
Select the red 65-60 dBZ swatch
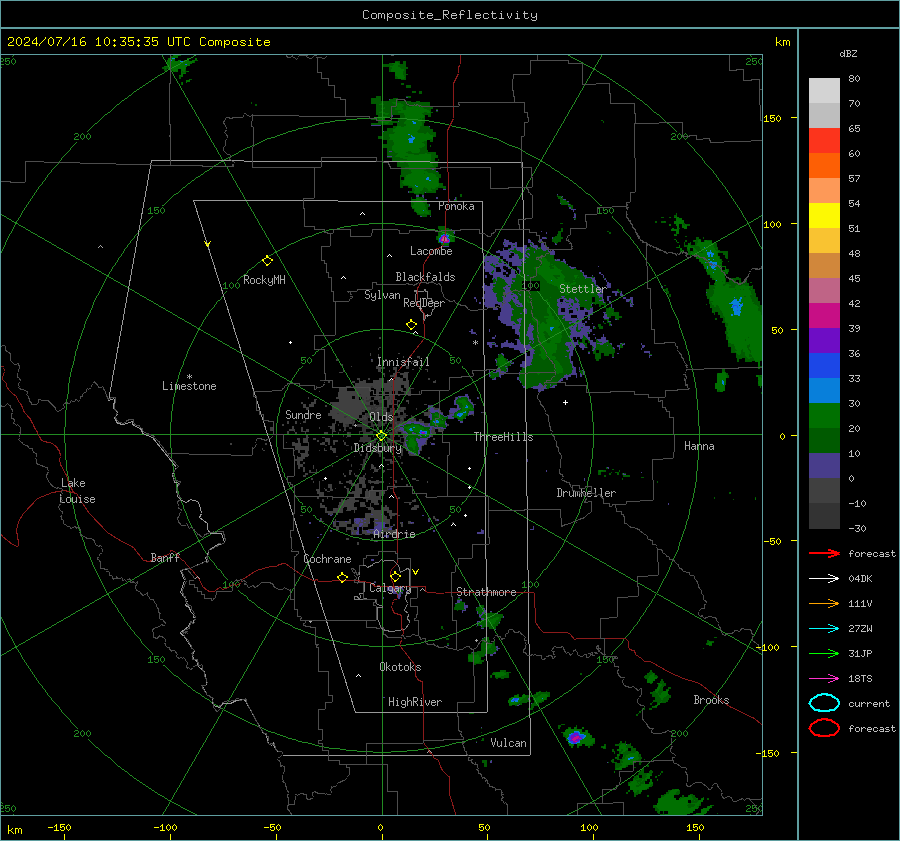(824, 141)
